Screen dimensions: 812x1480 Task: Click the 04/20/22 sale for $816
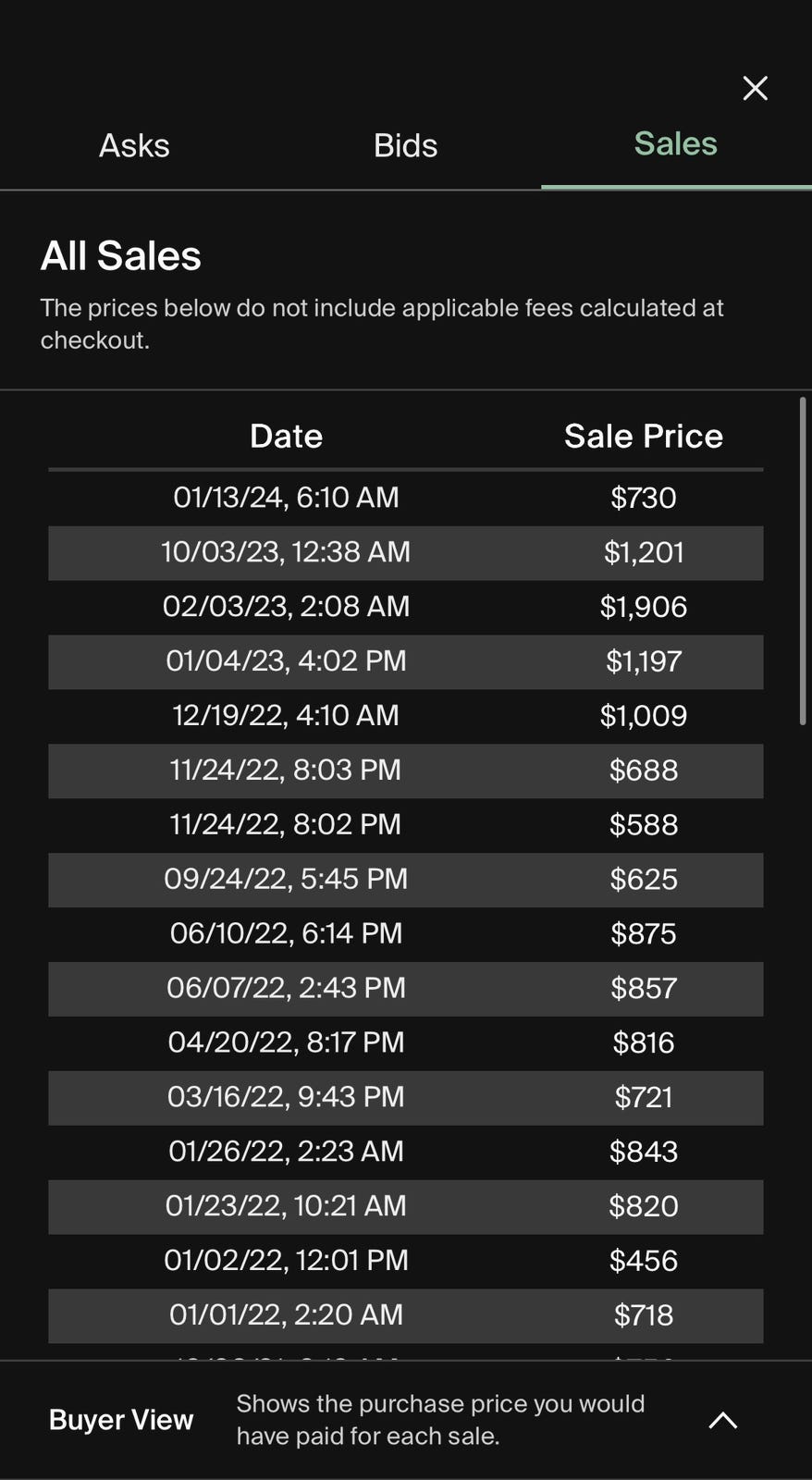[405, 1042]
